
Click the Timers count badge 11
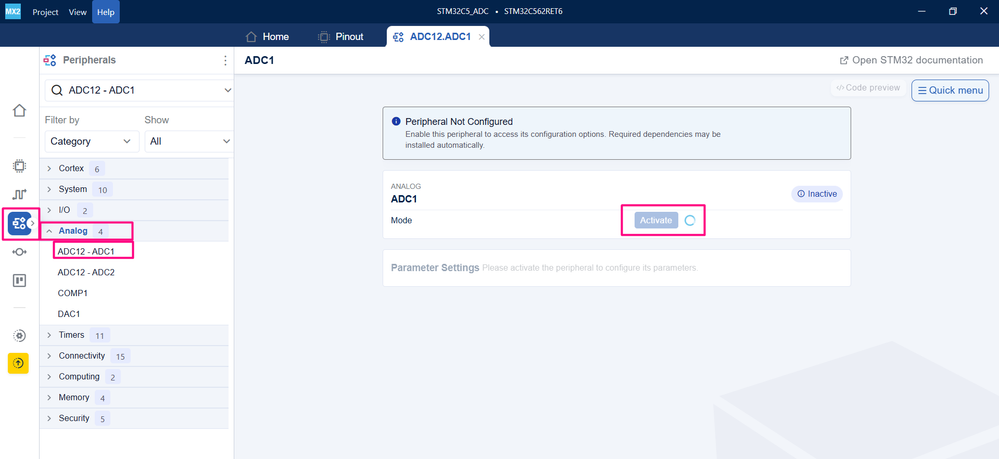(x=100, y=335)
